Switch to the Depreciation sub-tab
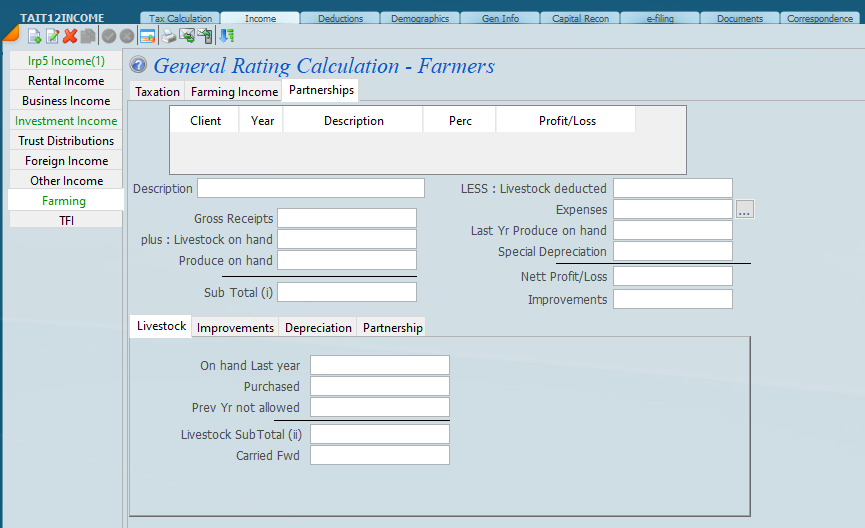Image resolution: width=865 pixels, height=528 pixels. pyautogui.click(x=318, y=328)
